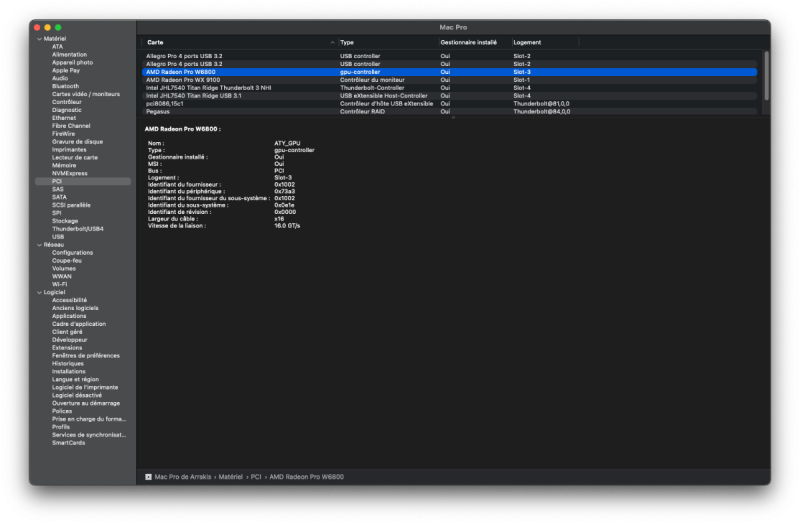
Task: Collapse the Réseau section disclosure triangle
Action: [x=38, y=245]
